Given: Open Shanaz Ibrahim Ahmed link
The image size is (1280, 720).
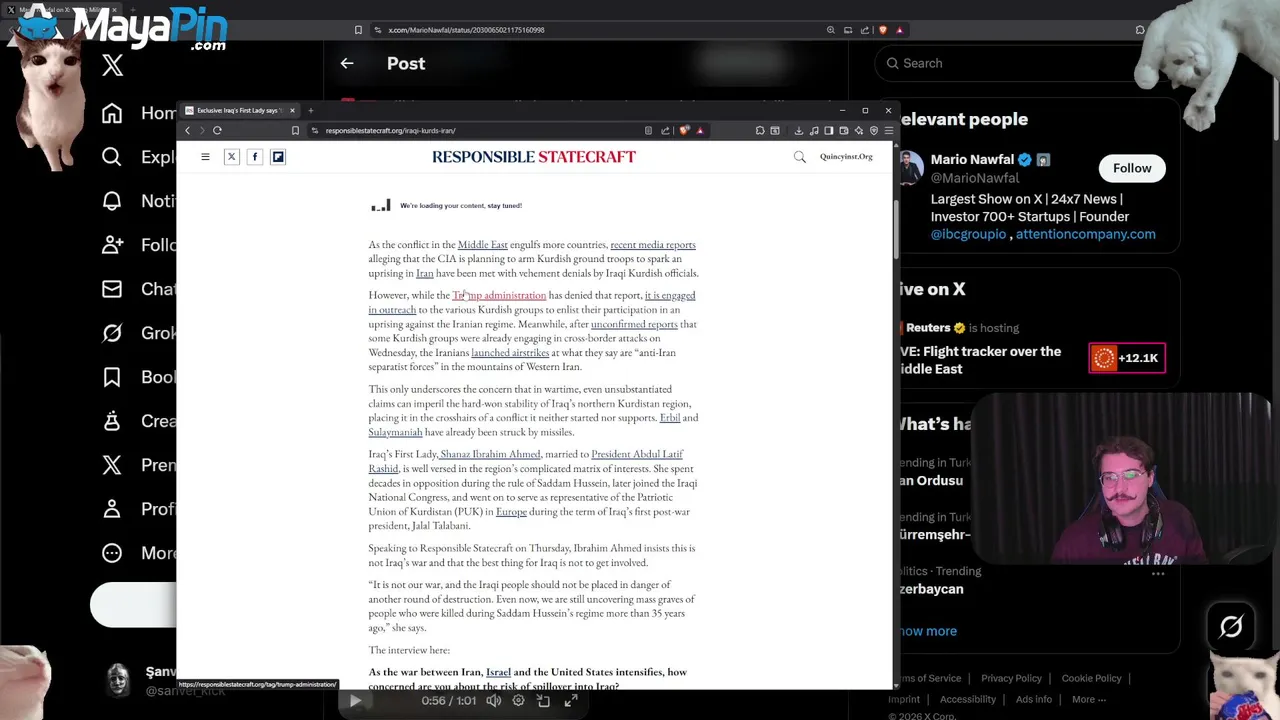Looking at the screenshot, I should [x=490, y=454].
